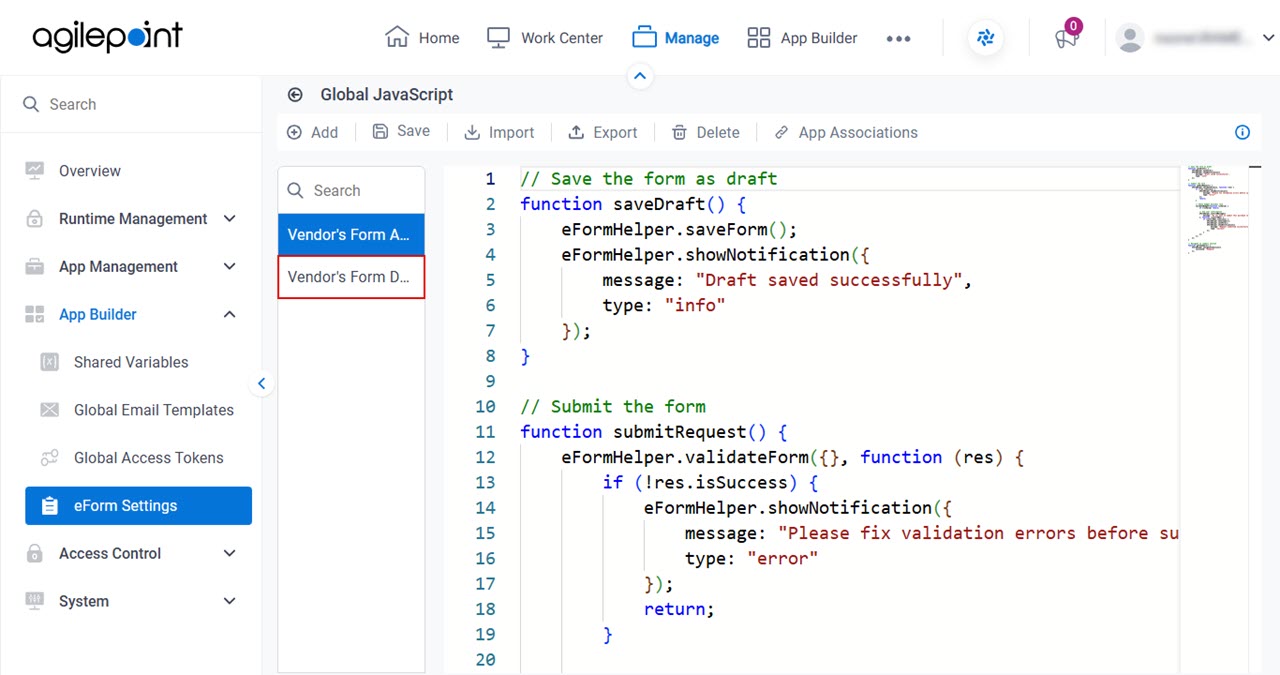Open the Manage section
The image size is (1280, 675).
675,38
